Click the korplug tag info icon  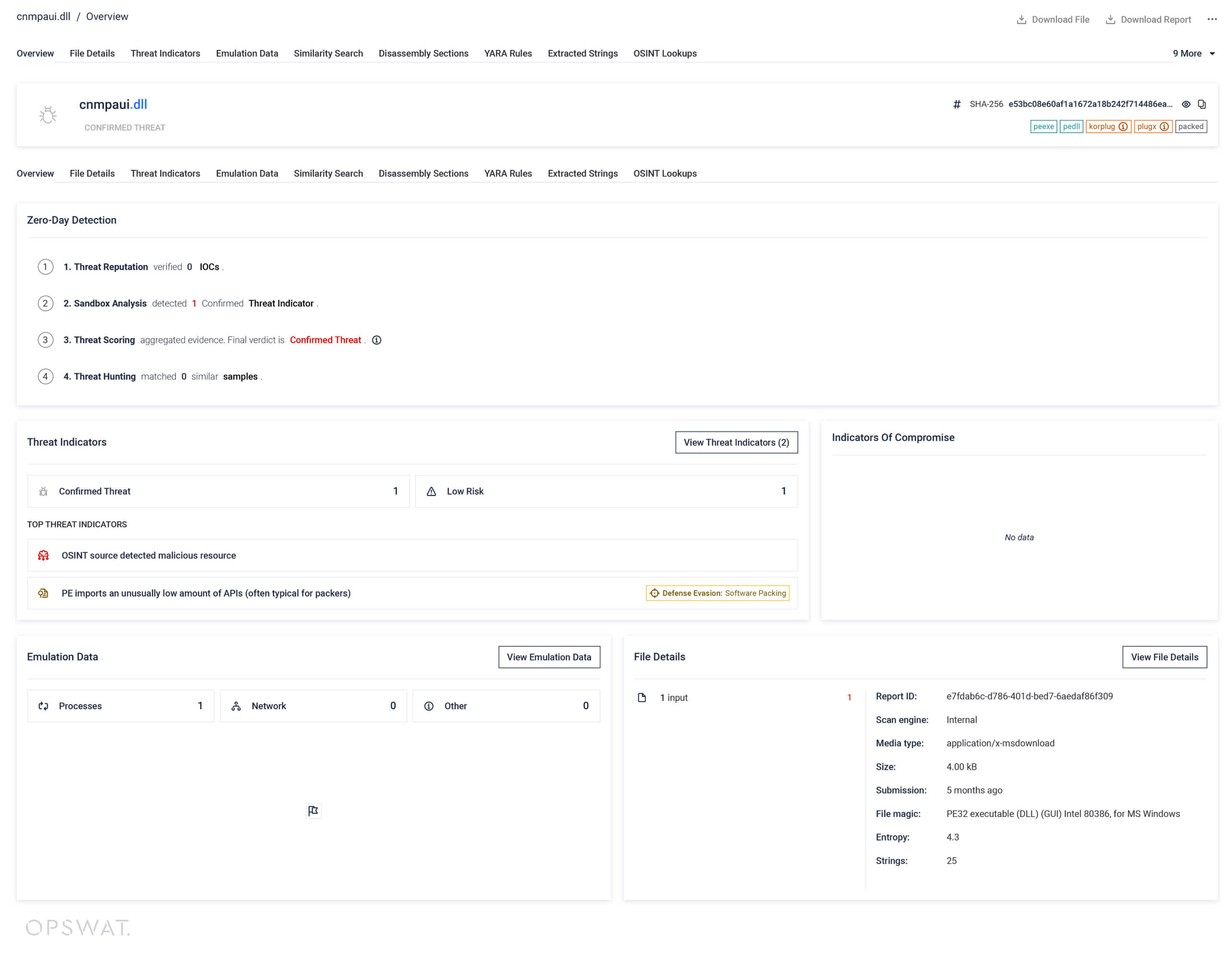pos(1123,127)
